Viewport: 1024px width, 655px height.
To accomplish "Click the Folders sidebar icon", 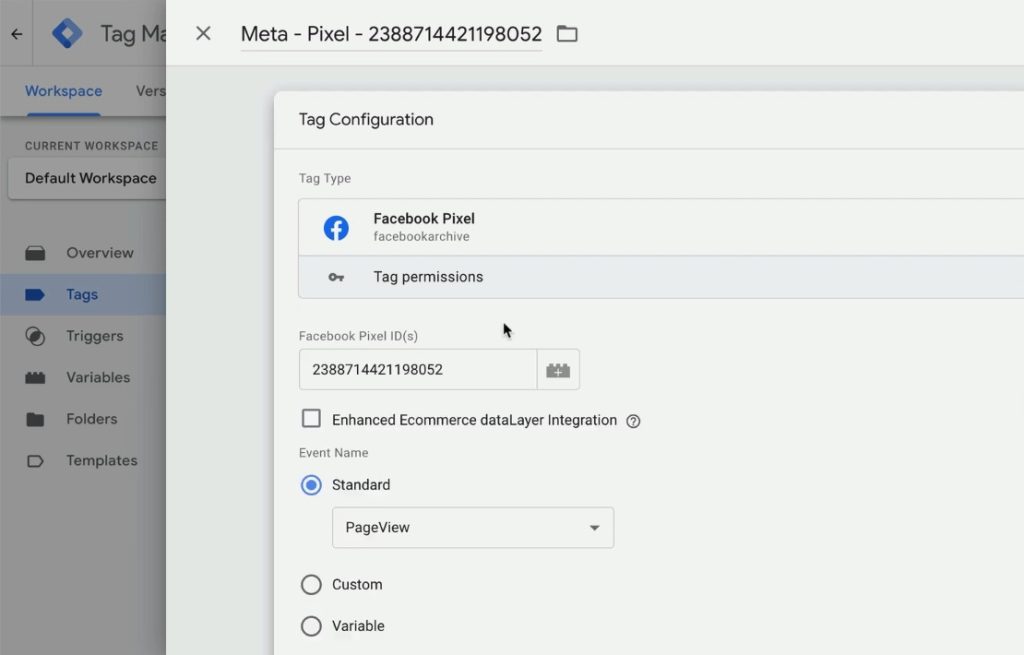I will coord(35,419).
